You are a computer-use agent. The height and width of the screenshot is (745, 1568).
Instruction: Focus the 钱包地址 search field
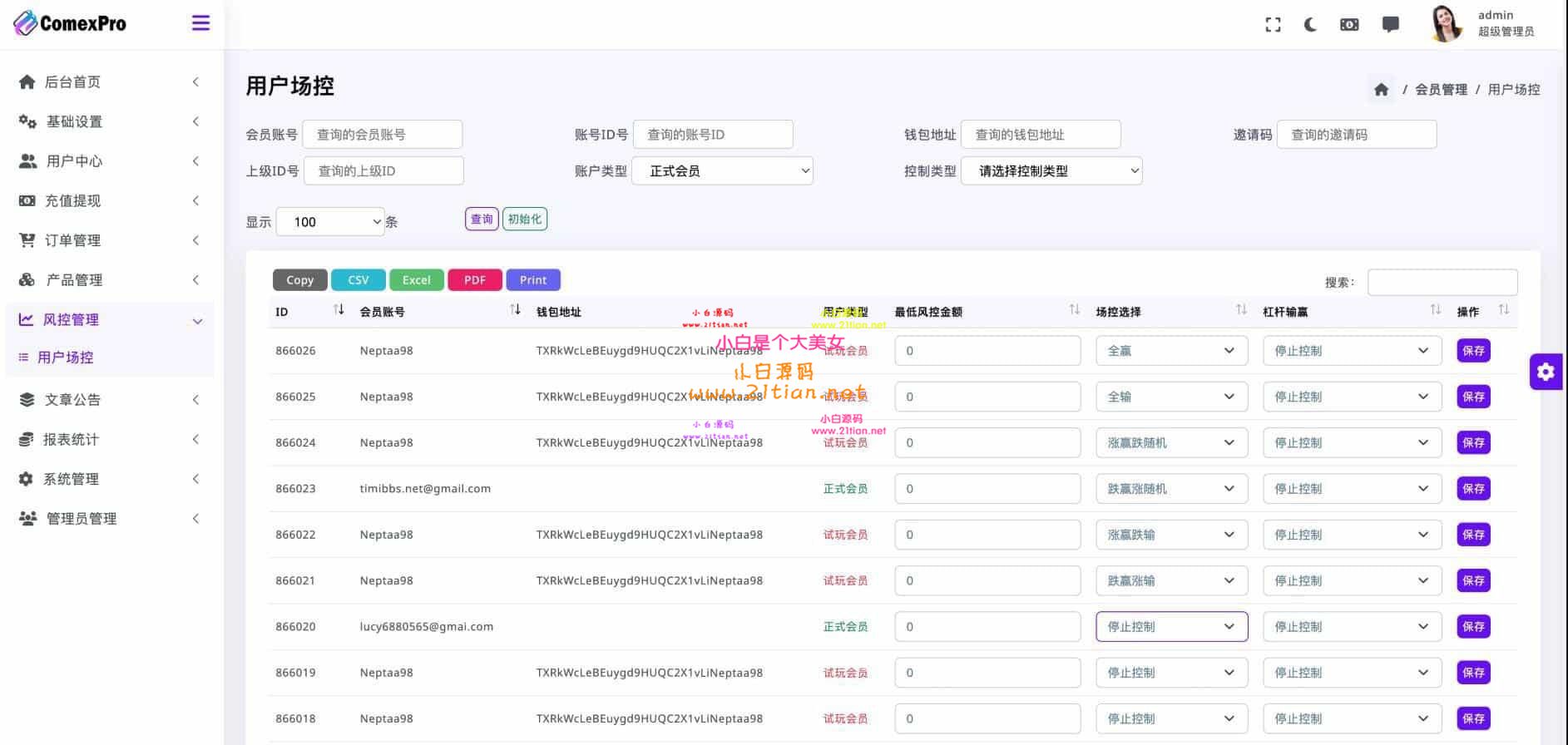pos(1041,134)
